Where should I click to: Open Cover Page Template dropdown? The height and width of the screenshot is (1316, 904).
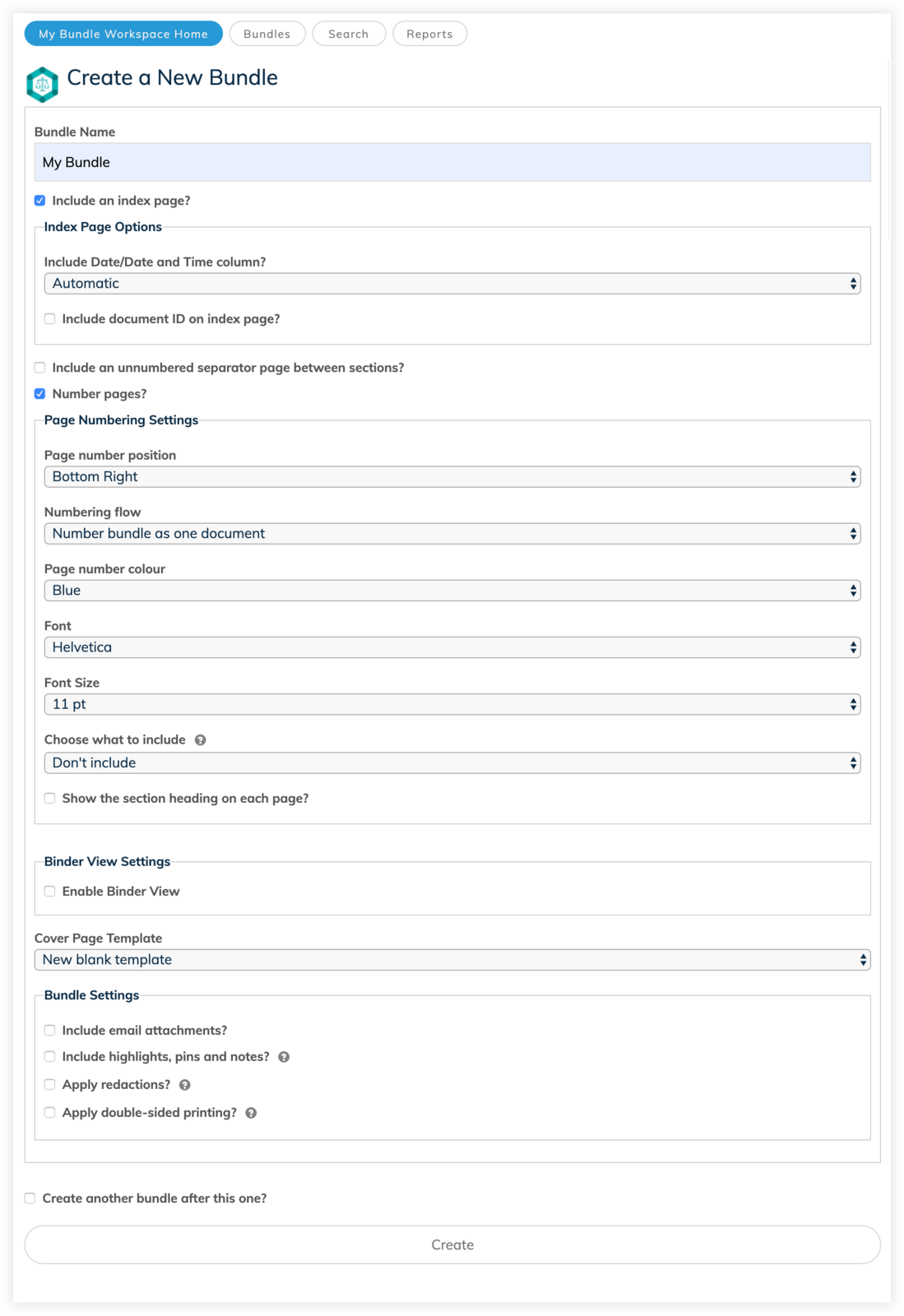tap(452, 960)
